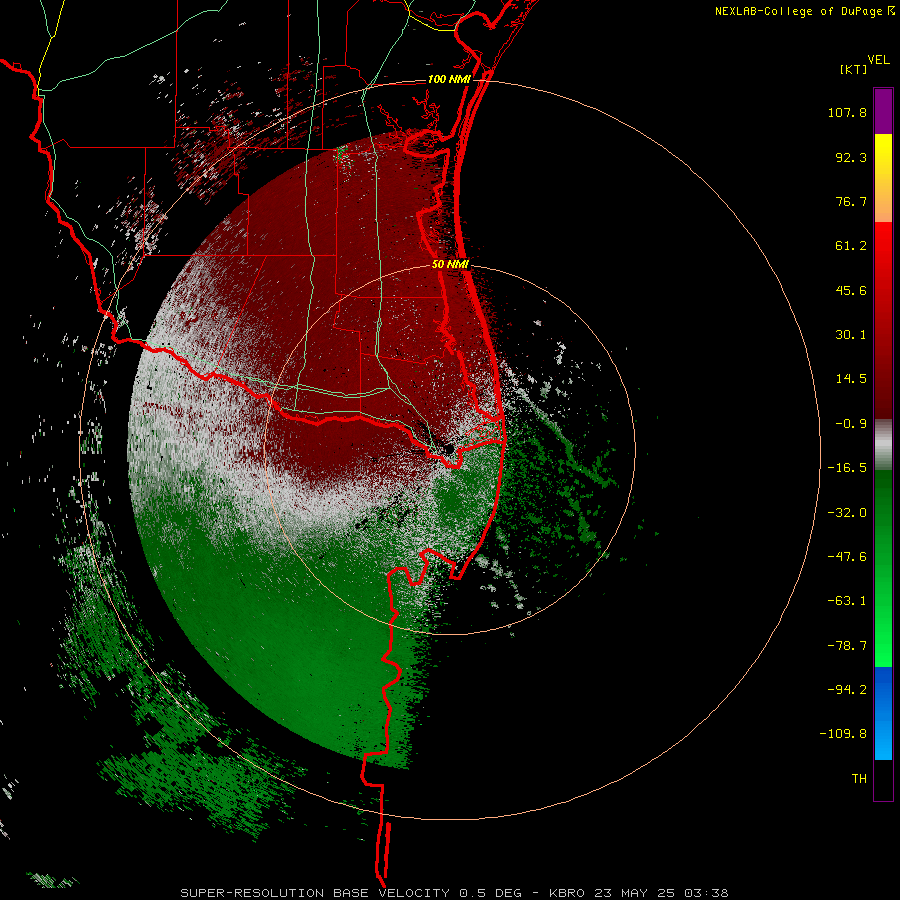Click the NEXLAB-College of DuPage label

pyautogui.click(x=798, y=11)
